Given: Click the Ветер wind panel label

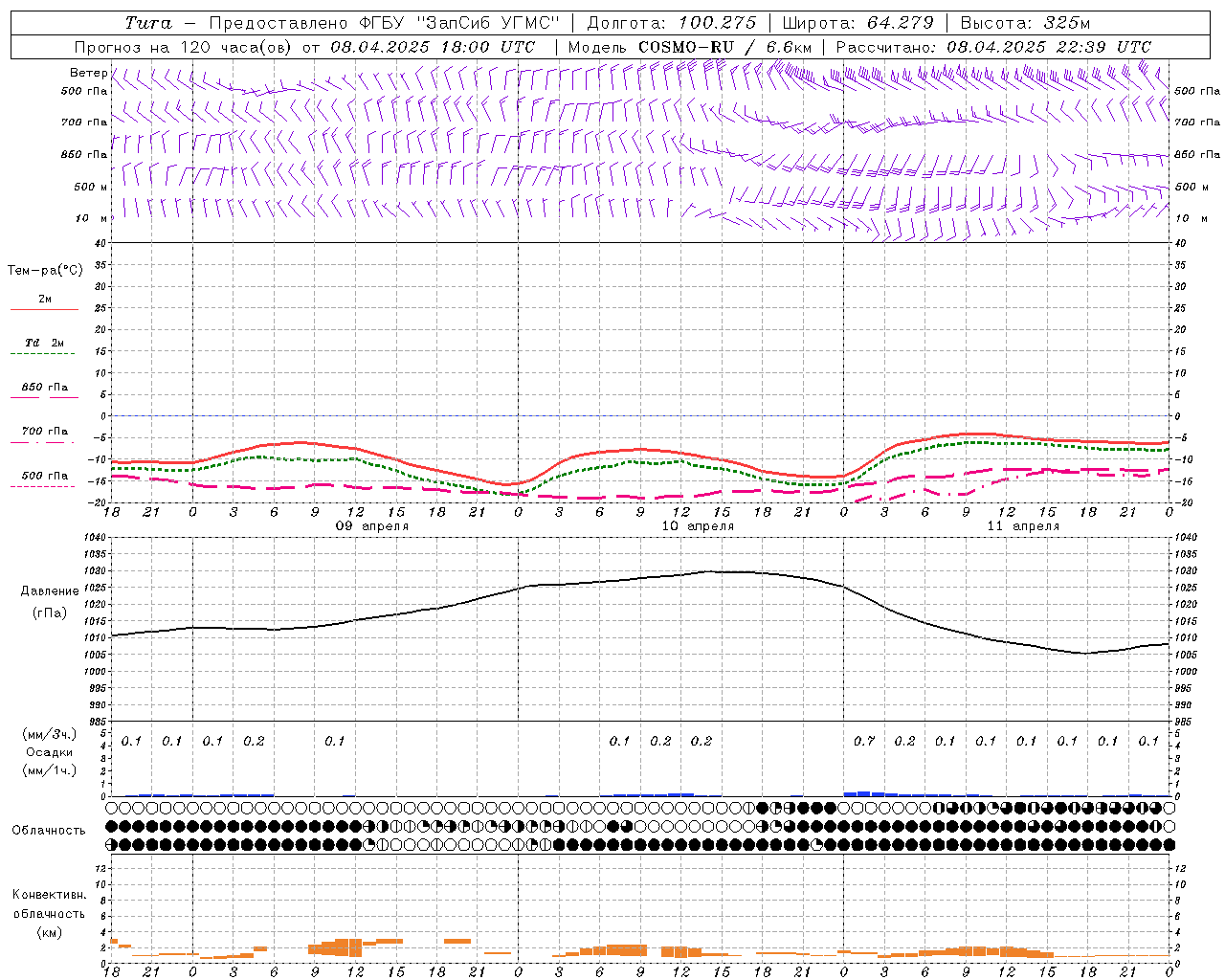Looking at the screenshot, I should pyautogui.click(x=88, y=73).
